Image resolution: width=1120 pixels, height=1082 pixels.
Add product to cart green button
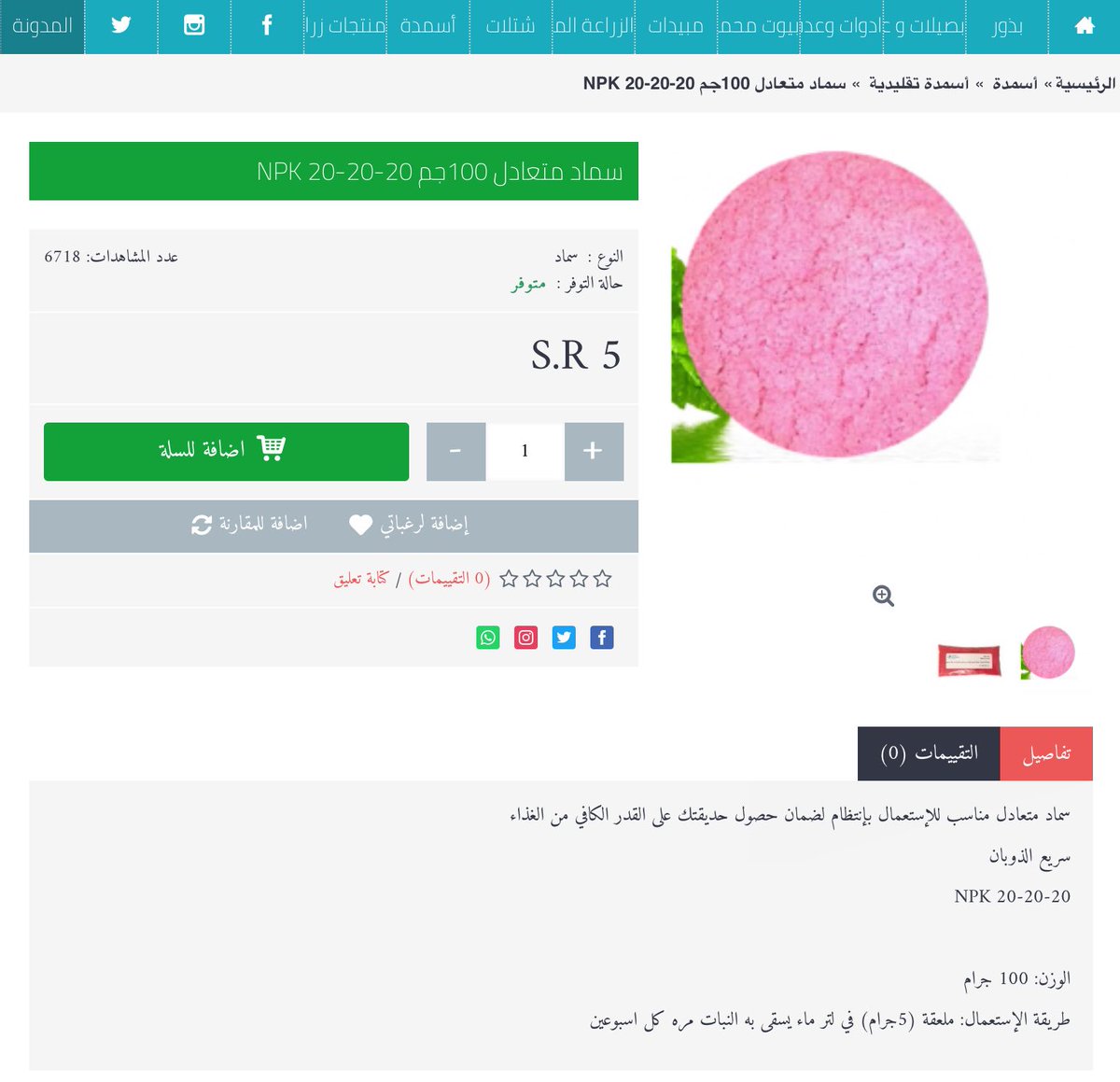tap(226, 452)
